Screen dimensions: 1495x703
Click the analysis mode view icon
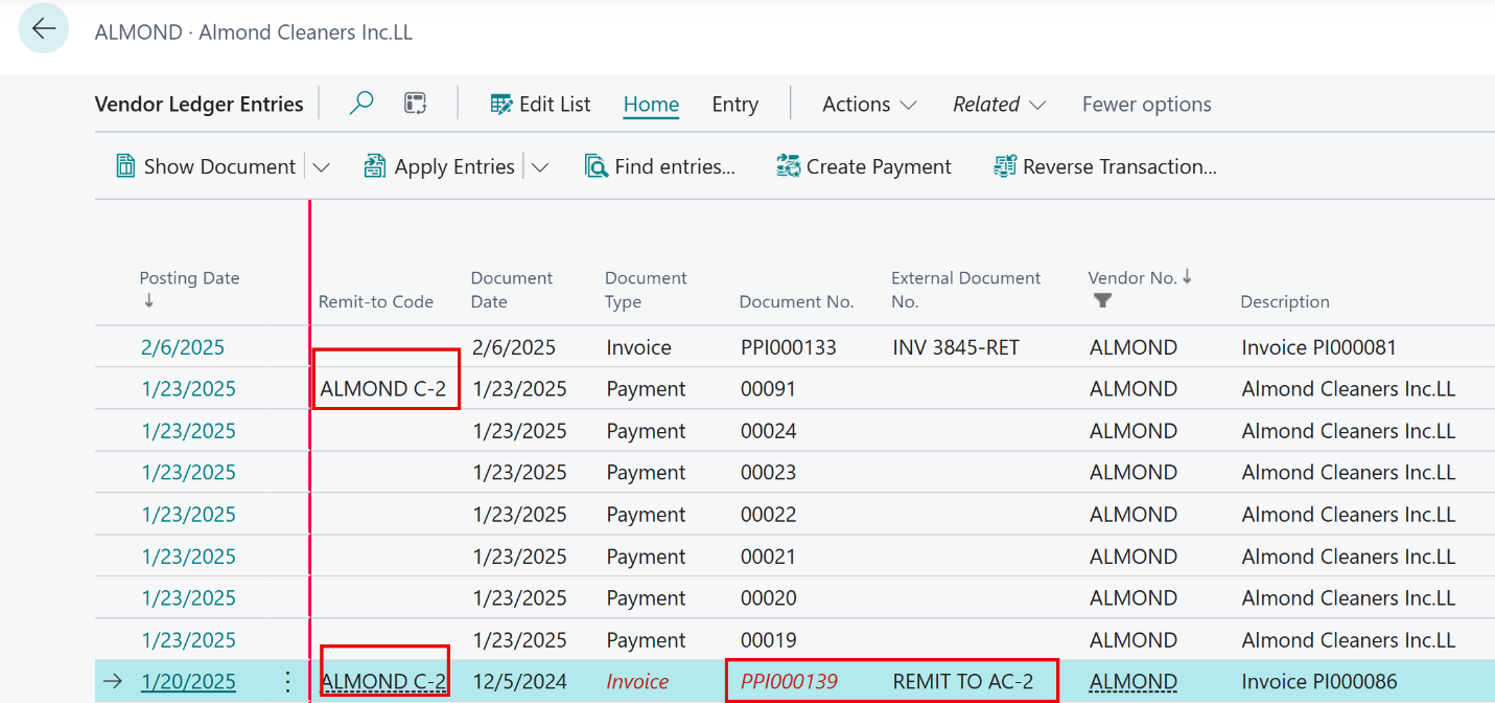coord(415,103)
